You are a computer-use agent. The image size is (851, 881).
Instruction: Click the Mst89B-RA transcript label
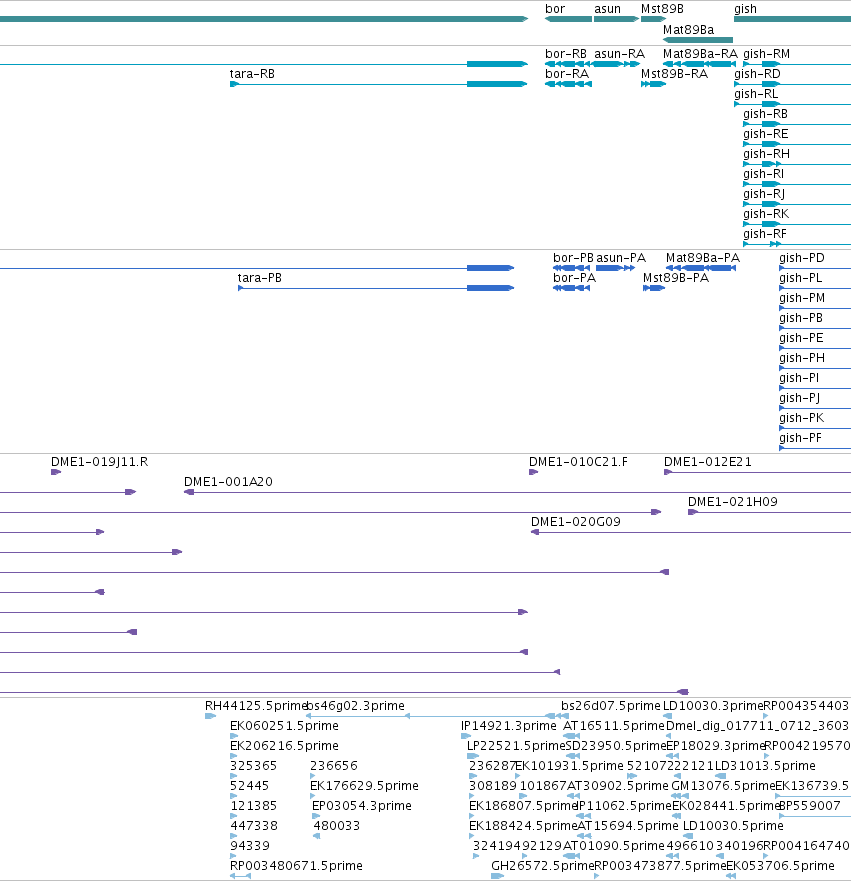(x=674, y=74)
